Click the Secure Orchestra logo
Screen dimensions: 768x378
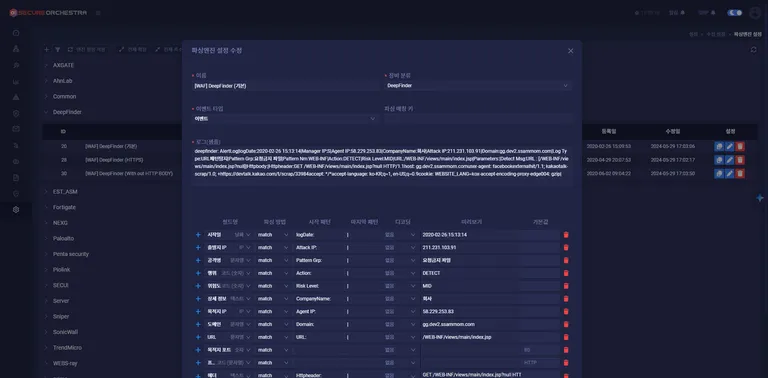click(48, 13)
